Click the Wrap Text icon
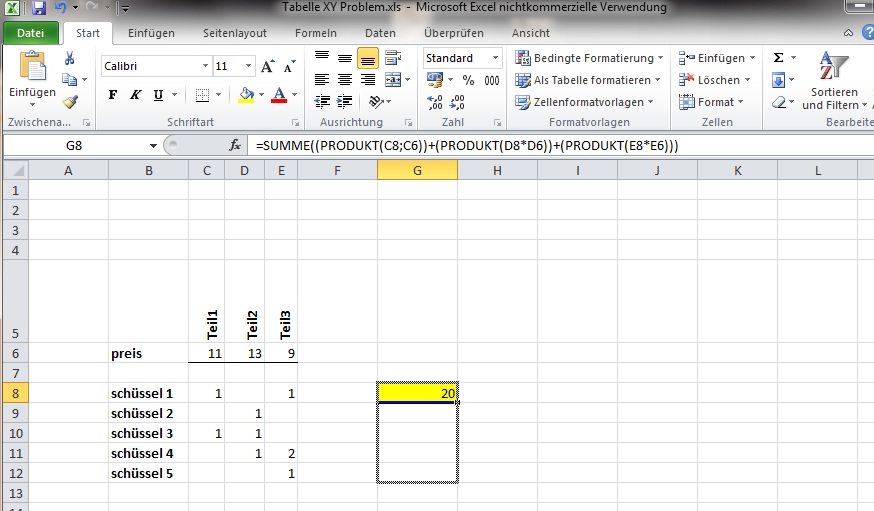 click(393, 58)
